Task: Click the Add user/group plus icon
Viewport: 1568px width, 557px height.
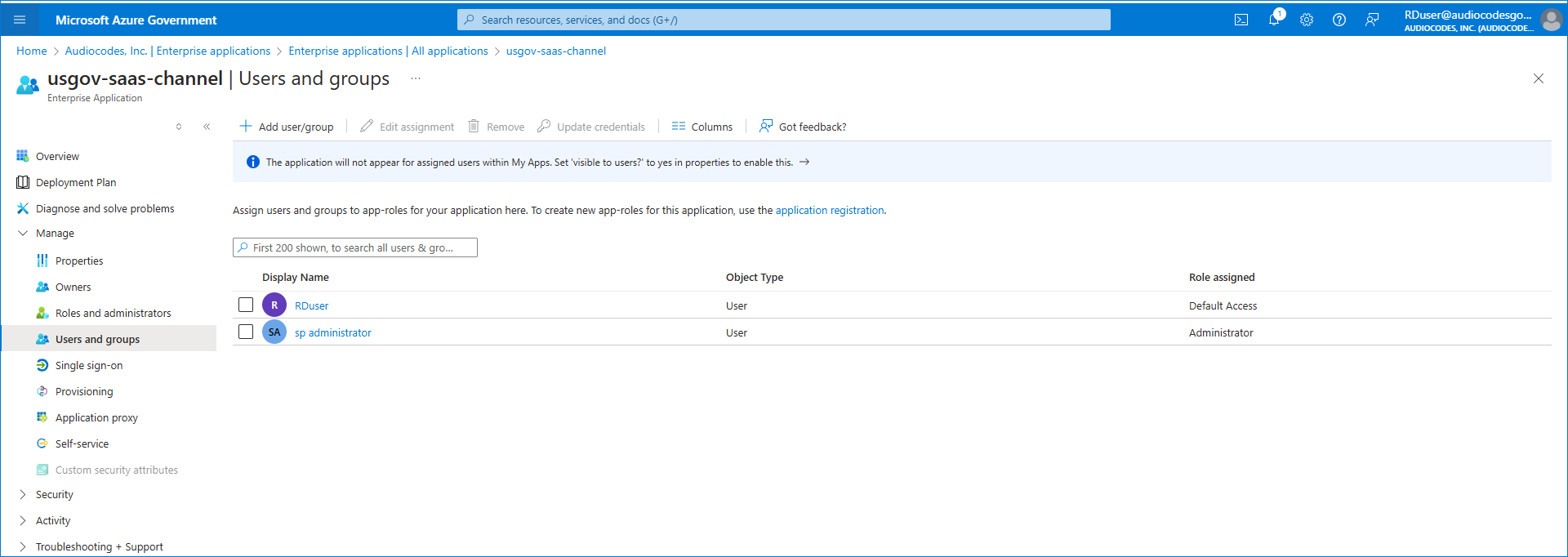Action: 245,126
